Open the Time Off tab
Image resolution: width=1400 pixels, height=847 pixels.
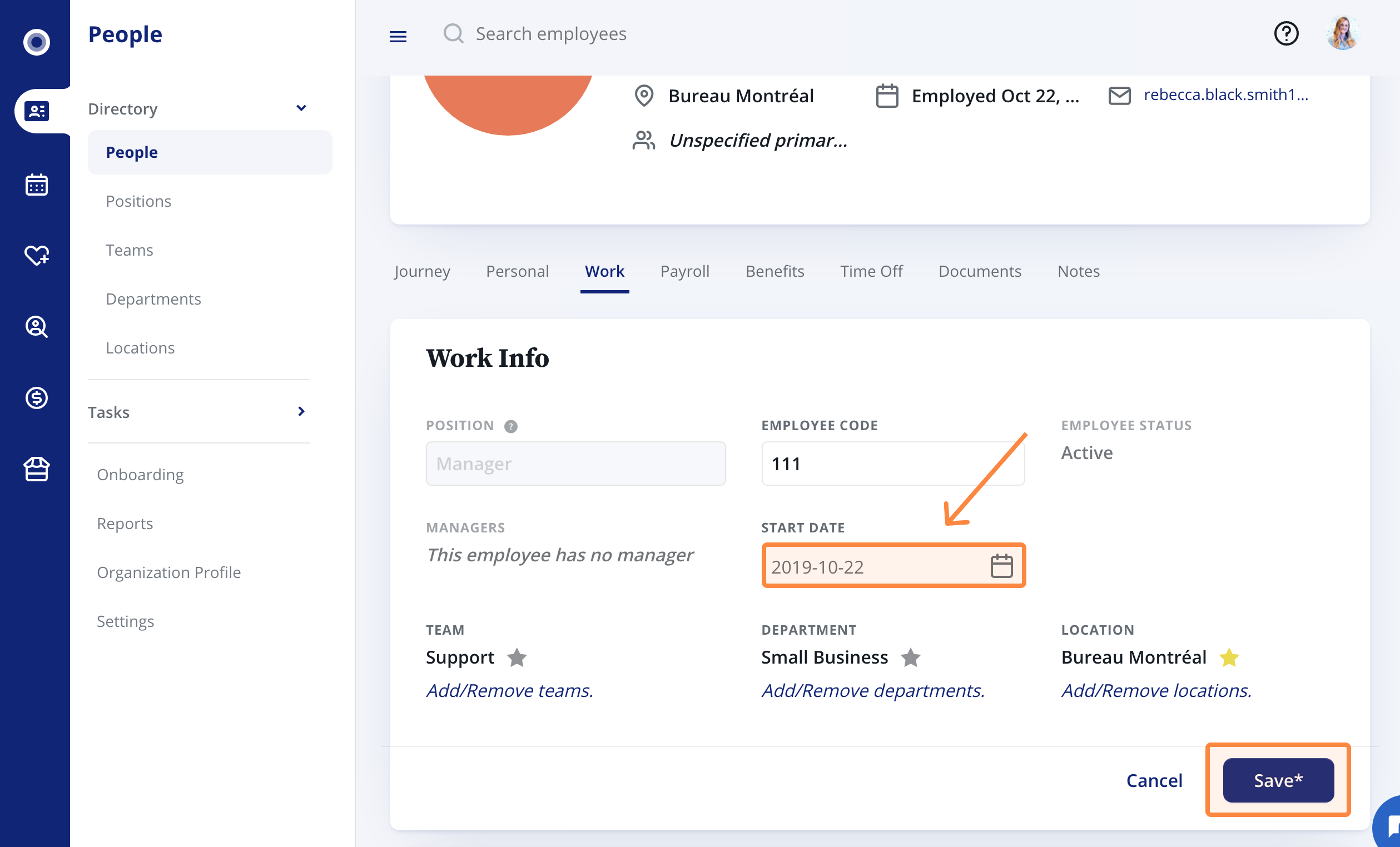click(872, 271)
